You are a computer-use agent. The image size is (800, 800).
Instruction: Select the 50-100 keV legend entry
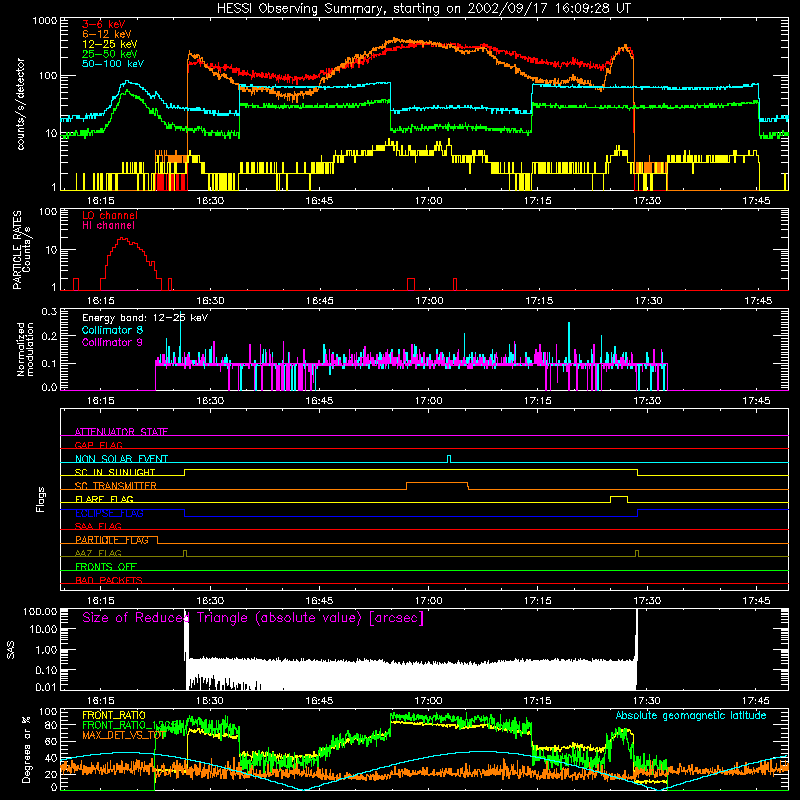pyautogui.click(x=113, y=64)
